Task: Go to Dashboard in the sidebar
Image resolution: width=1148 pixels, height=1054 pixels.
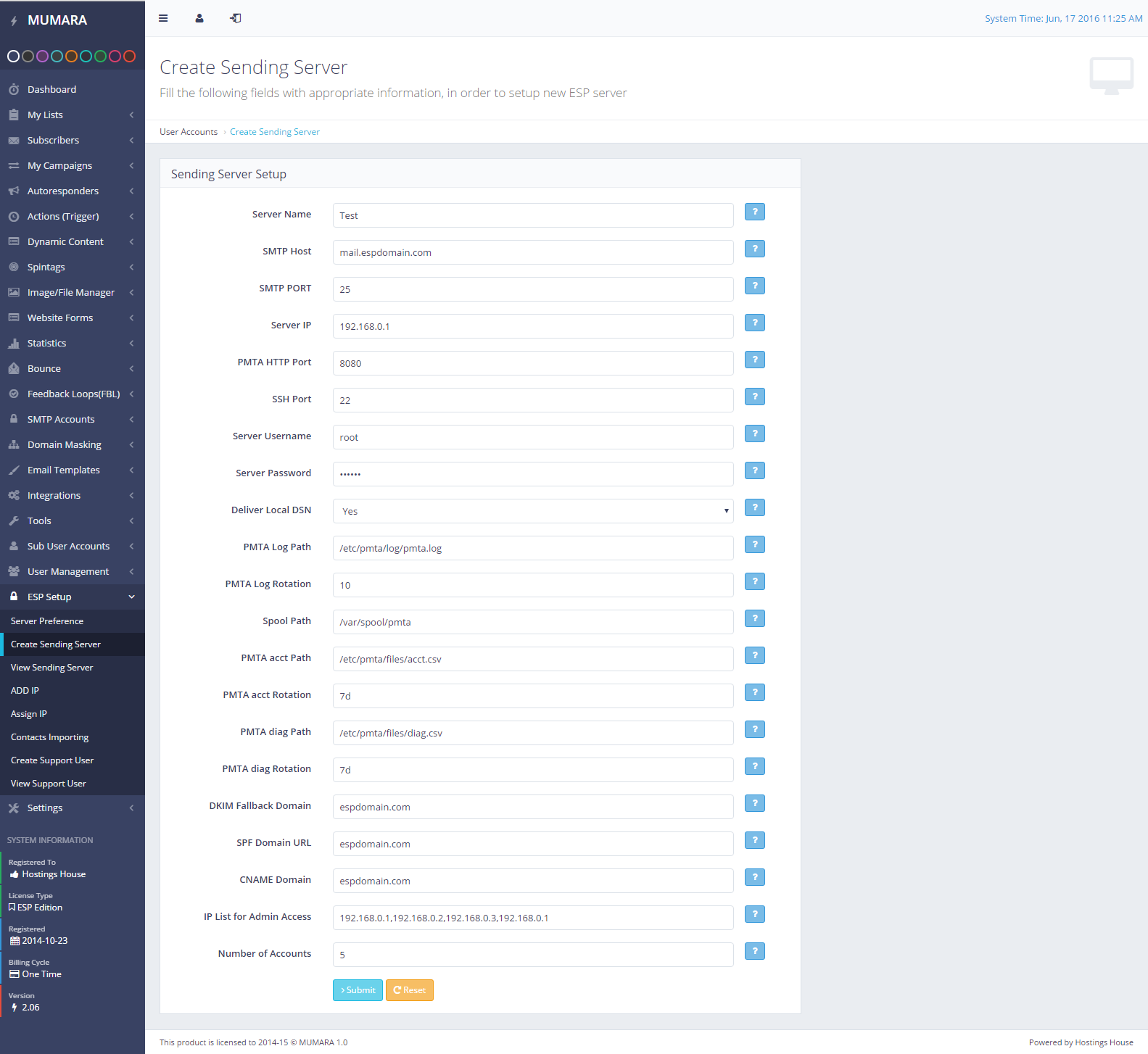Action: click(x=51, y=89)
